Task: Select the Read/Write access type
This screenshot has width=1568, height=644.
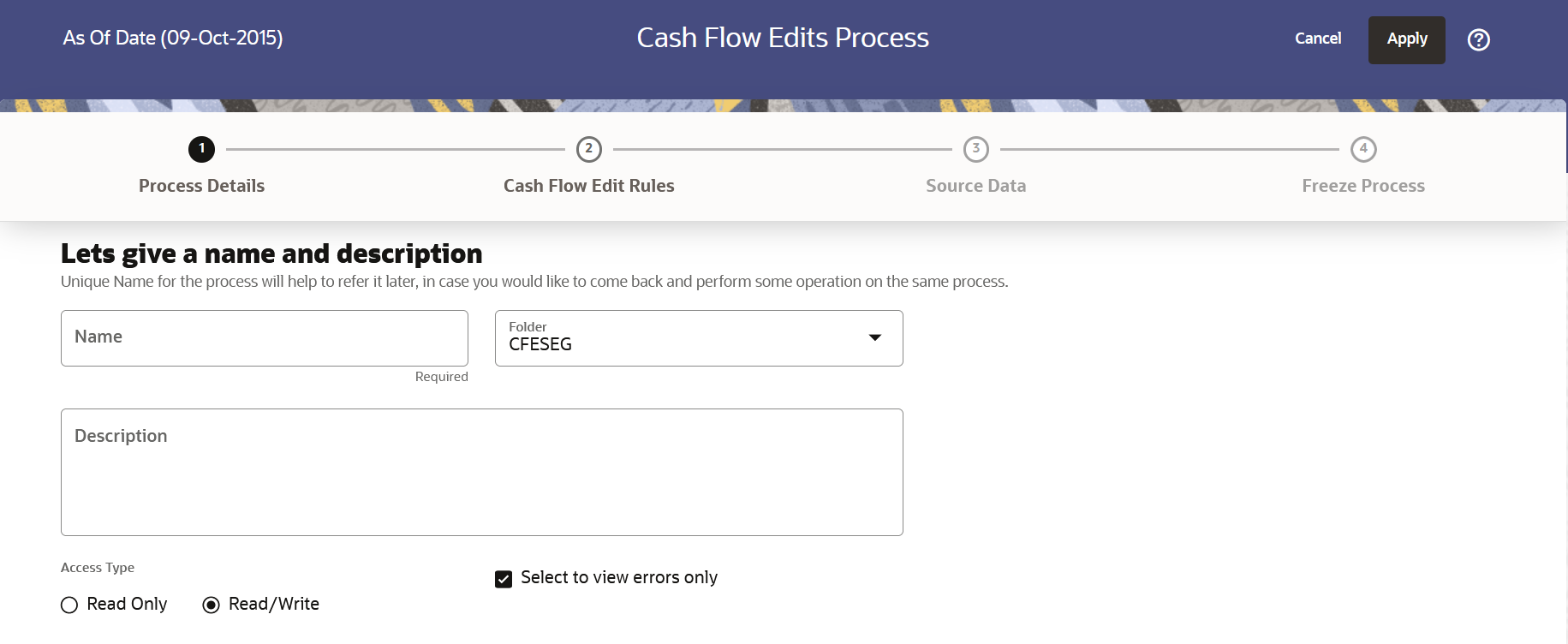Action: point(211,605)
